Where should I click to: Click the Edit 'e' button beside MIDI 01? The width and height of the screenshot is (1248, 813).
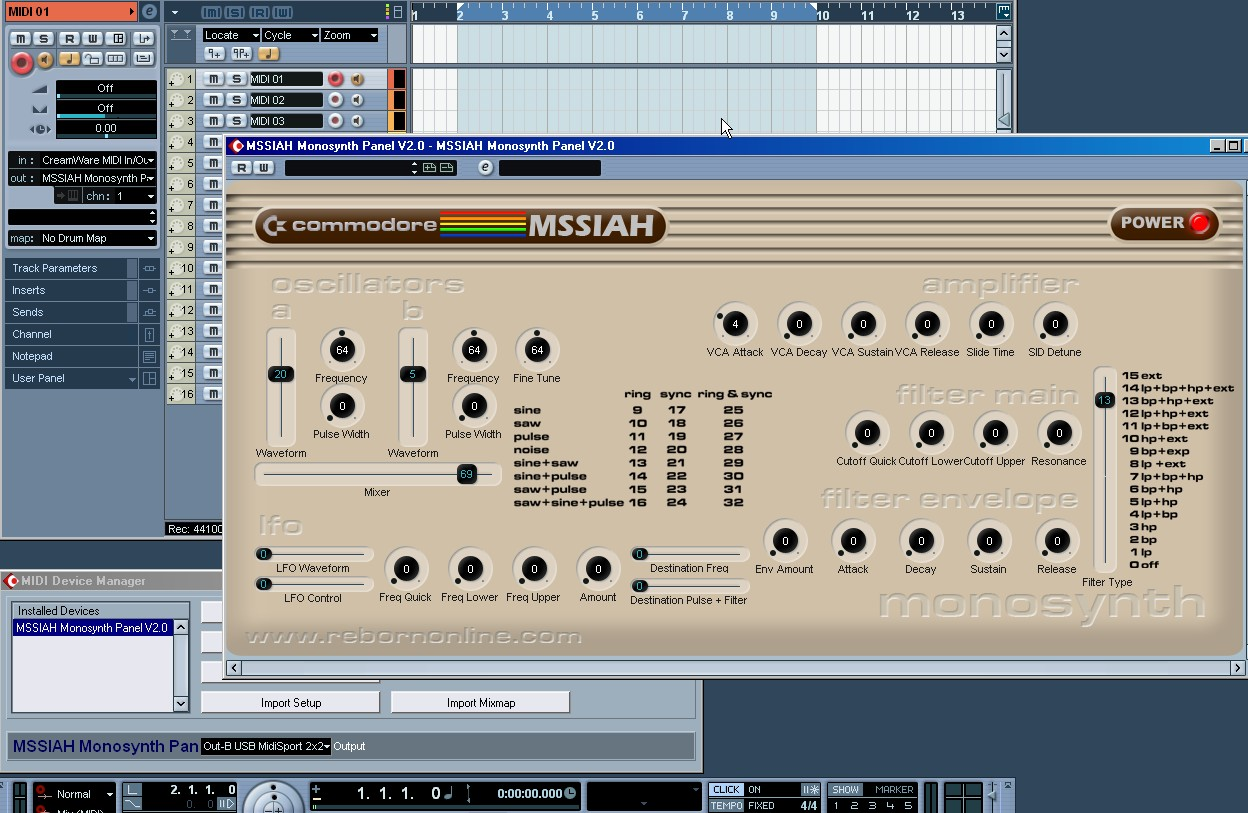click(x=149, y=12)
